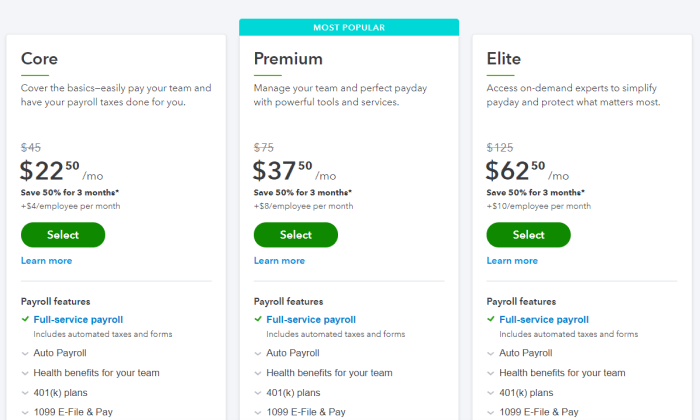This screenshot has height=420, width=700.
Task: Expand Health benefits in Core plan
Action: tap(90, 373)
